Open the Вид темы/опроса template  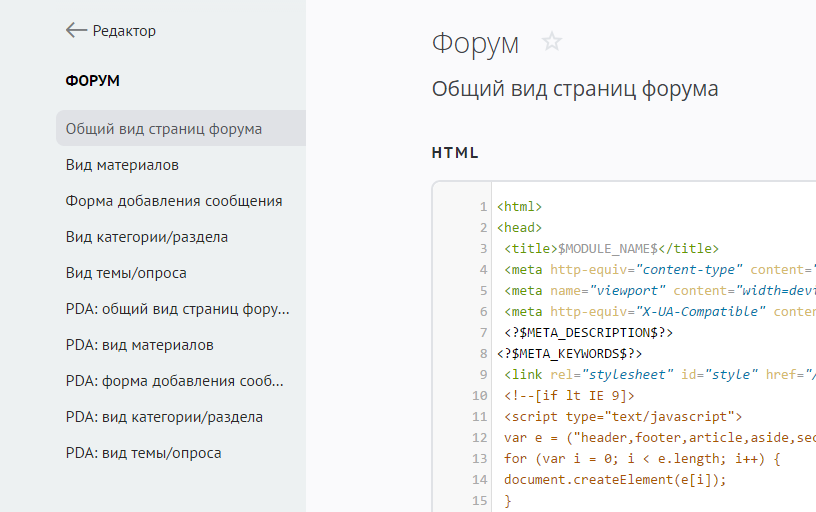[x=126, y=273]
